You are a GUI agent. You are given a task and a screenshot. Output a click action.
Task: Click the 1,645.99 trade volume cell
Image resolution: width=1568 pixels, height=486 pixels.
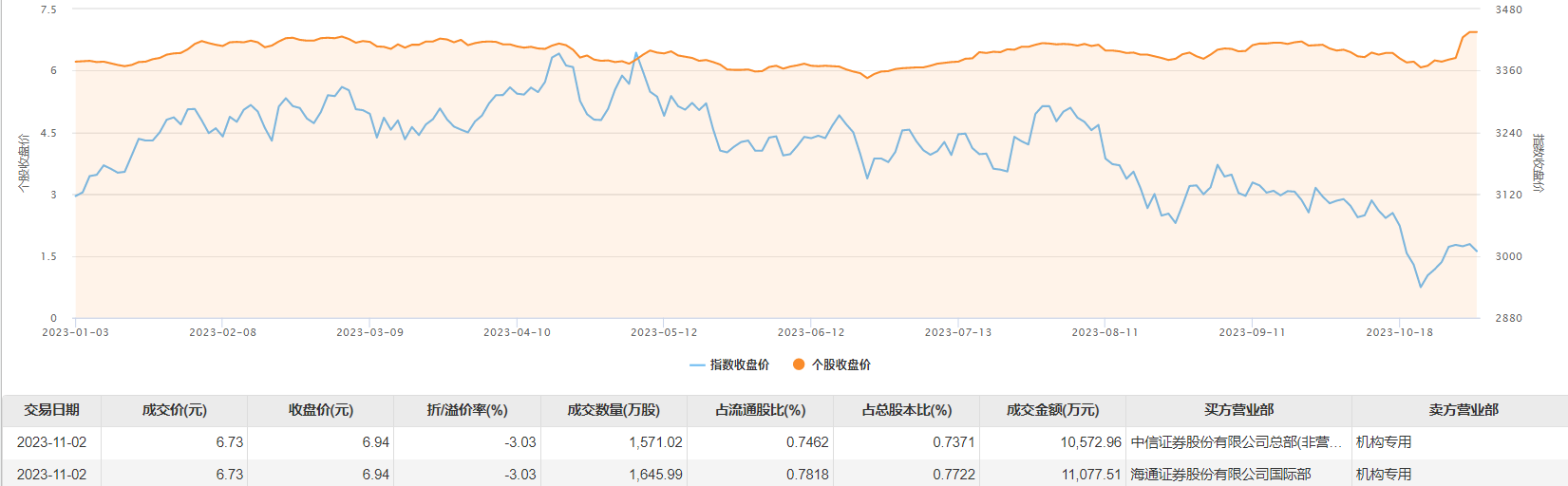pyautogui.click(x=655, y=474)
